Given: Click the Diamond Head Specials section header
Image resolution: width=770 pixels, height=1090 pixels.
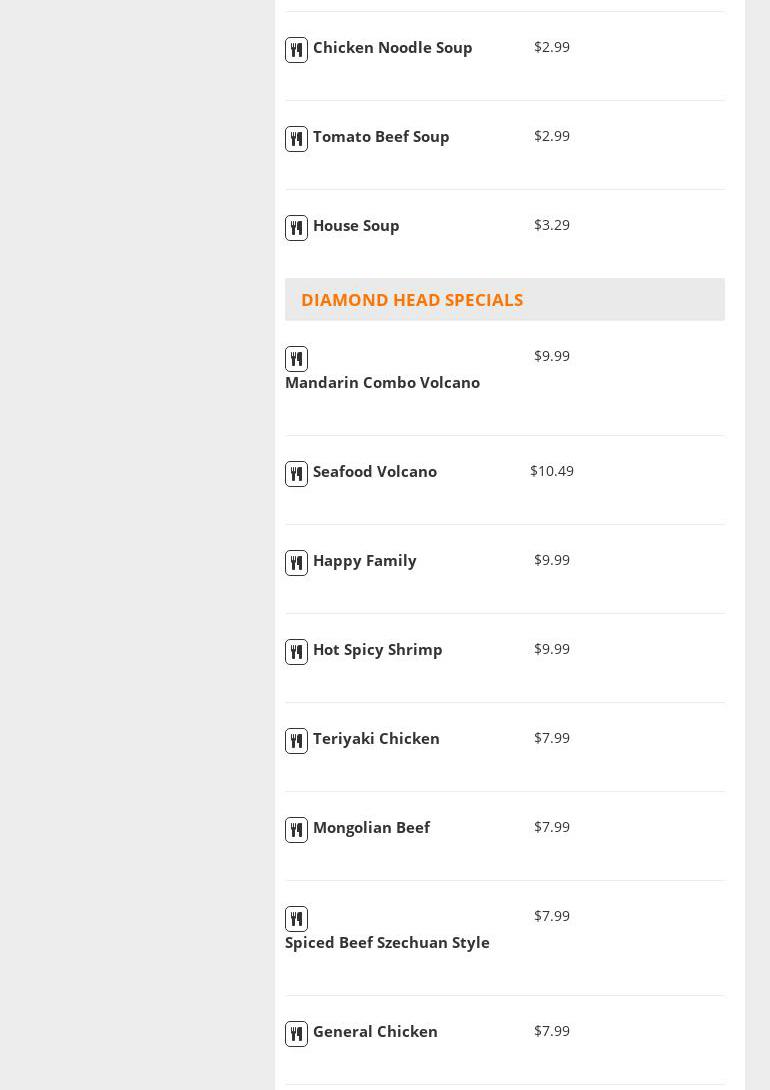Looking at the screenshot, I should tap(412, 300).
